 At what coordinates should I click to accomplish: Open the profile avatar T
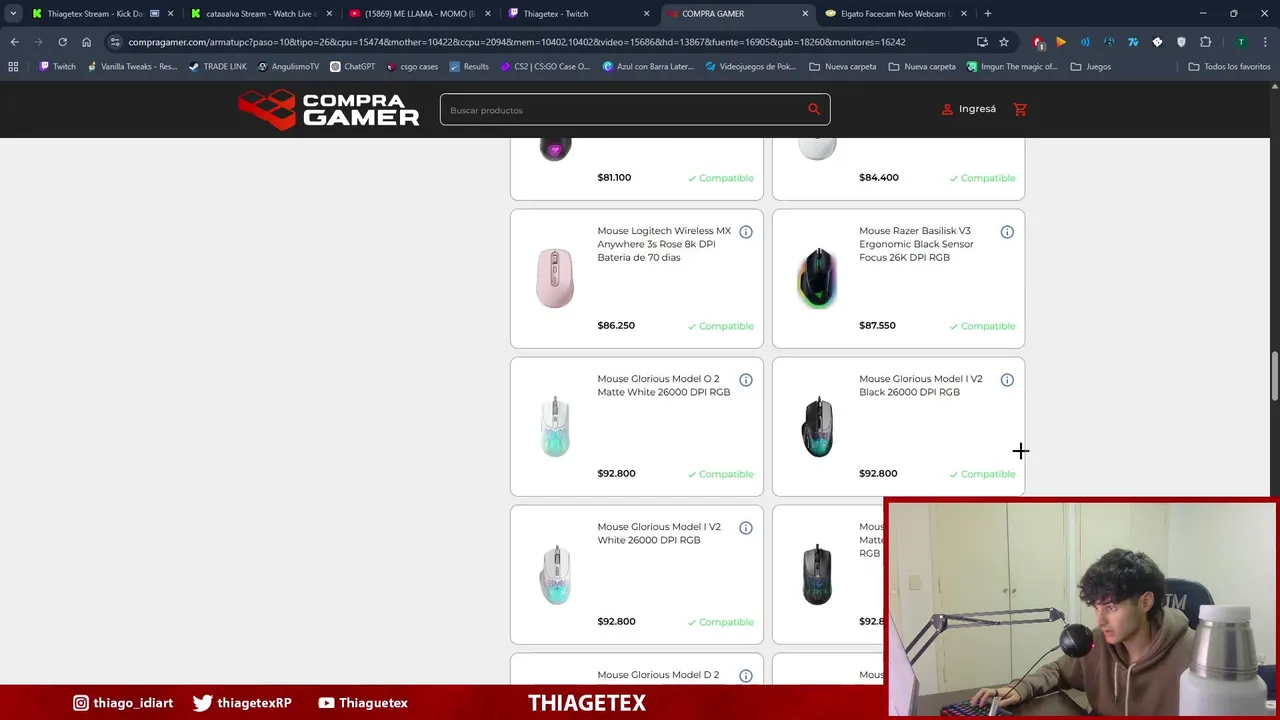click(1241, 42)
